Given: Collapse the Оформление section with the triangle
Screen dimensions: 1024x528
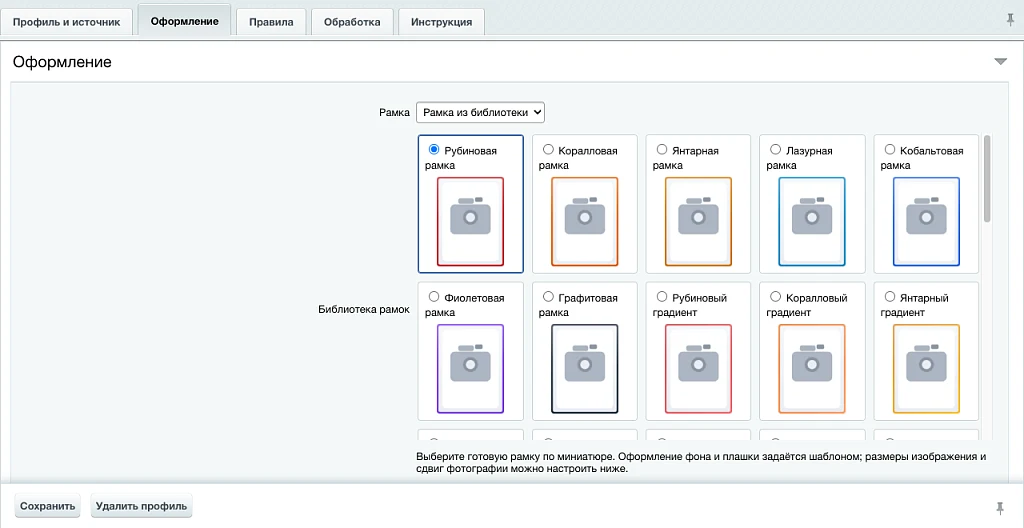Looking at the screenshot, I should point(1000,61).
